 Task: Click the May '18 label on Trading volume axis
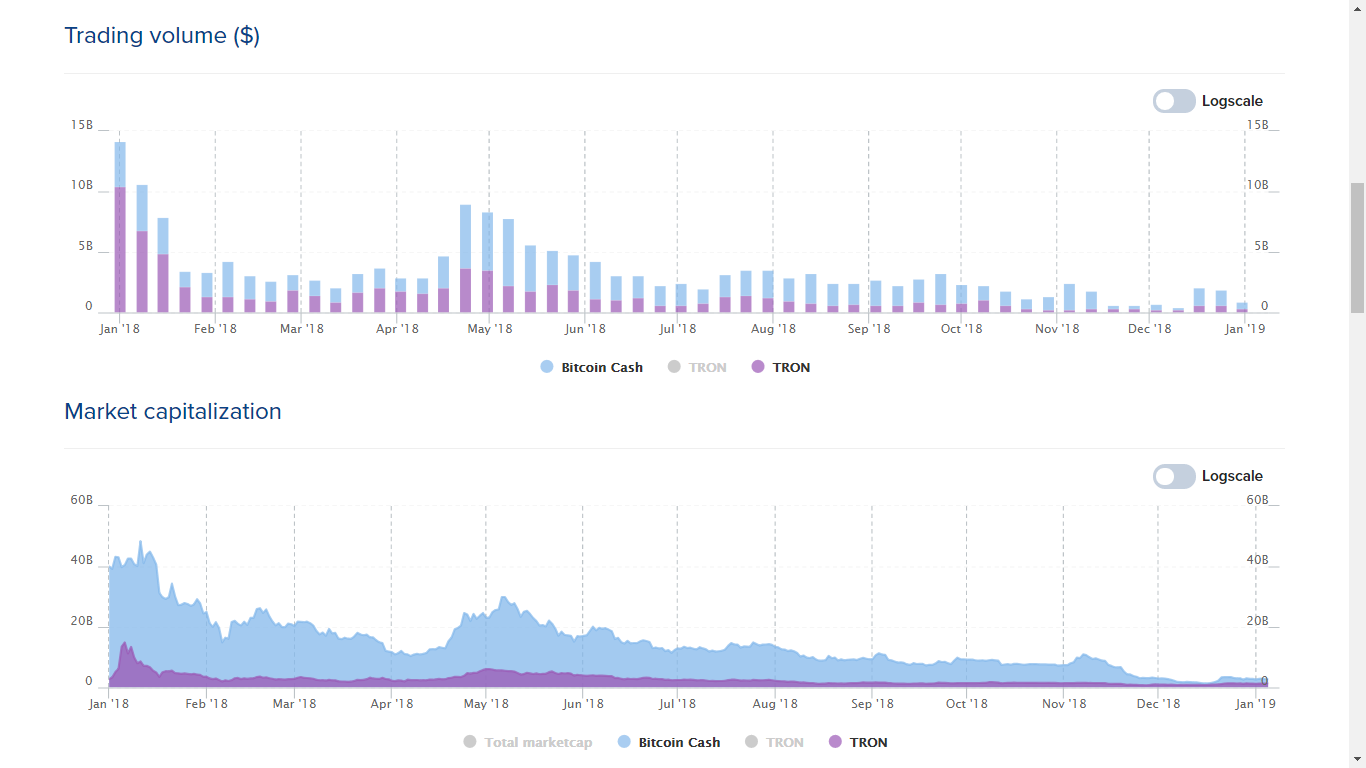click(490, 328)
